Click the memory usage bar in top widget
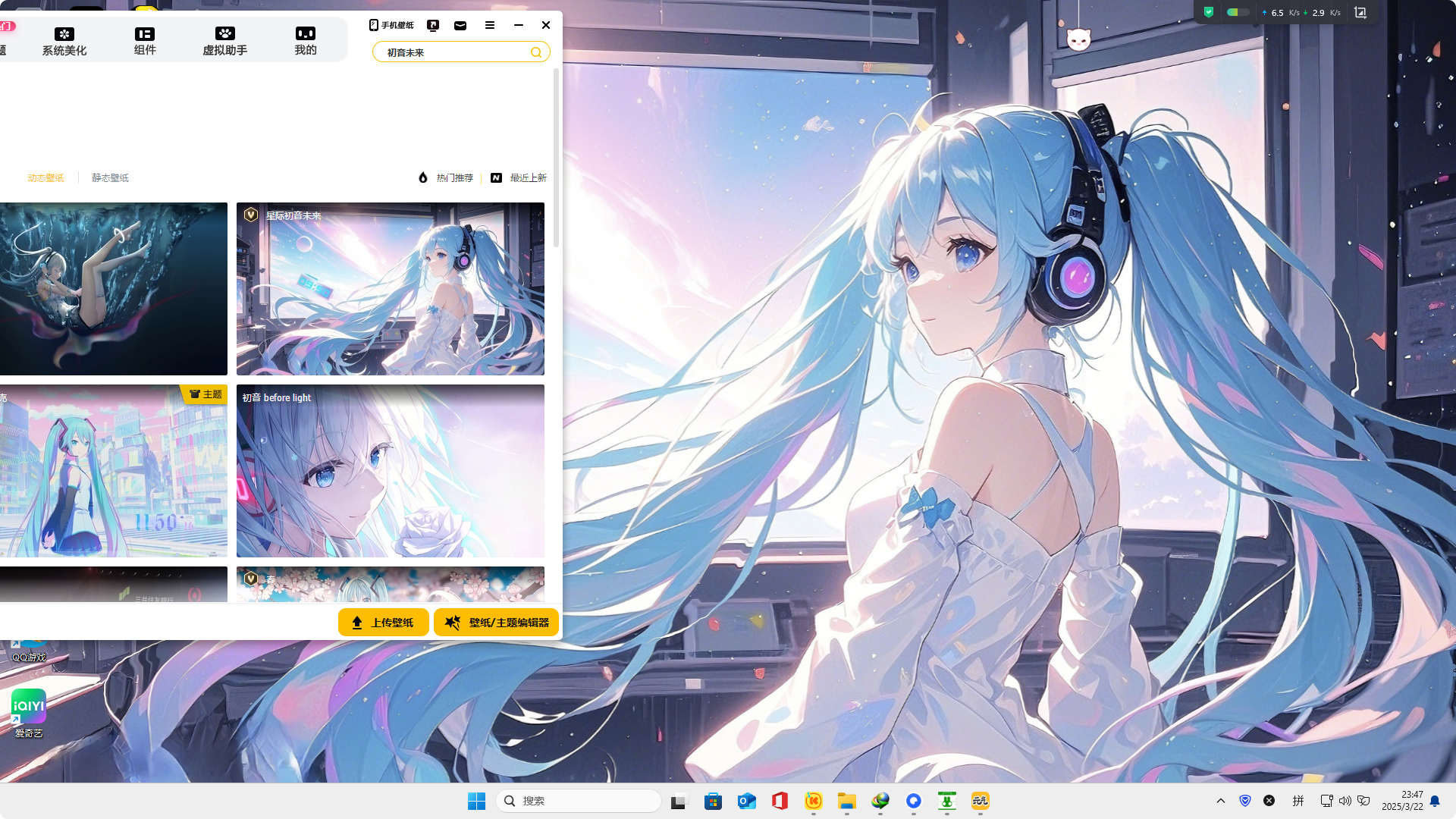 [1237, 12]
